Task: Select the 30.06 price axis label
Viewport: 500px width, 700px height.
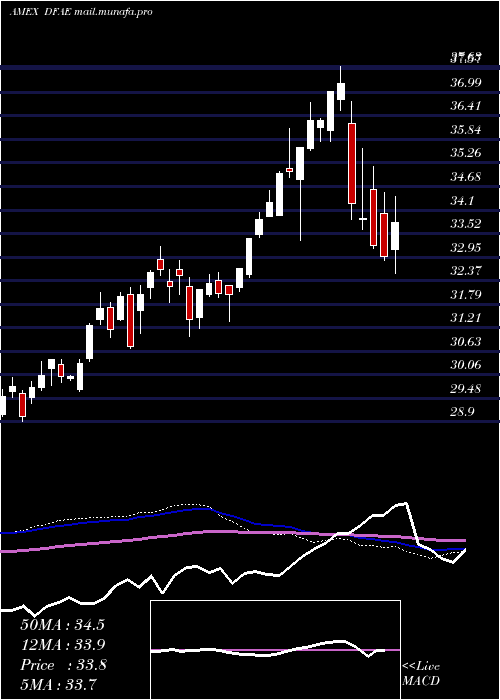Action: point(466,365)
